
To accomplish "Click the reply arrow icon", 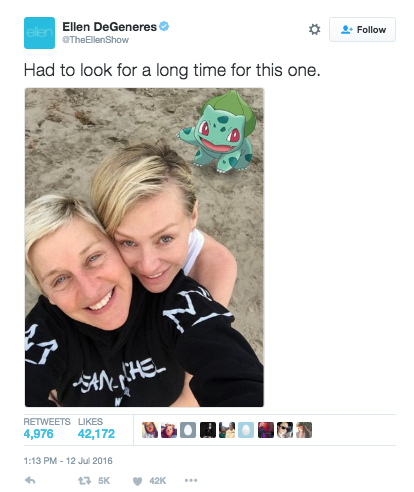I will 30,480.
